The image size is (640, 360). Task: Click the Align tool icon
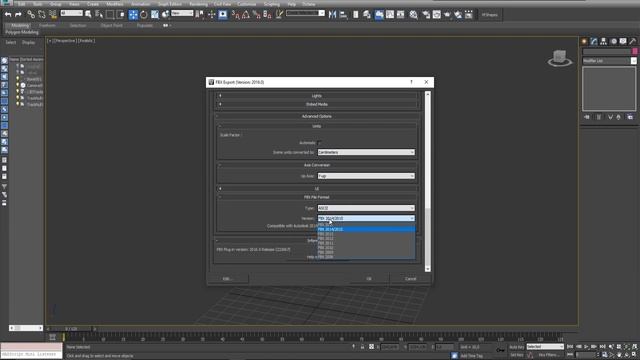pos(344,15)
